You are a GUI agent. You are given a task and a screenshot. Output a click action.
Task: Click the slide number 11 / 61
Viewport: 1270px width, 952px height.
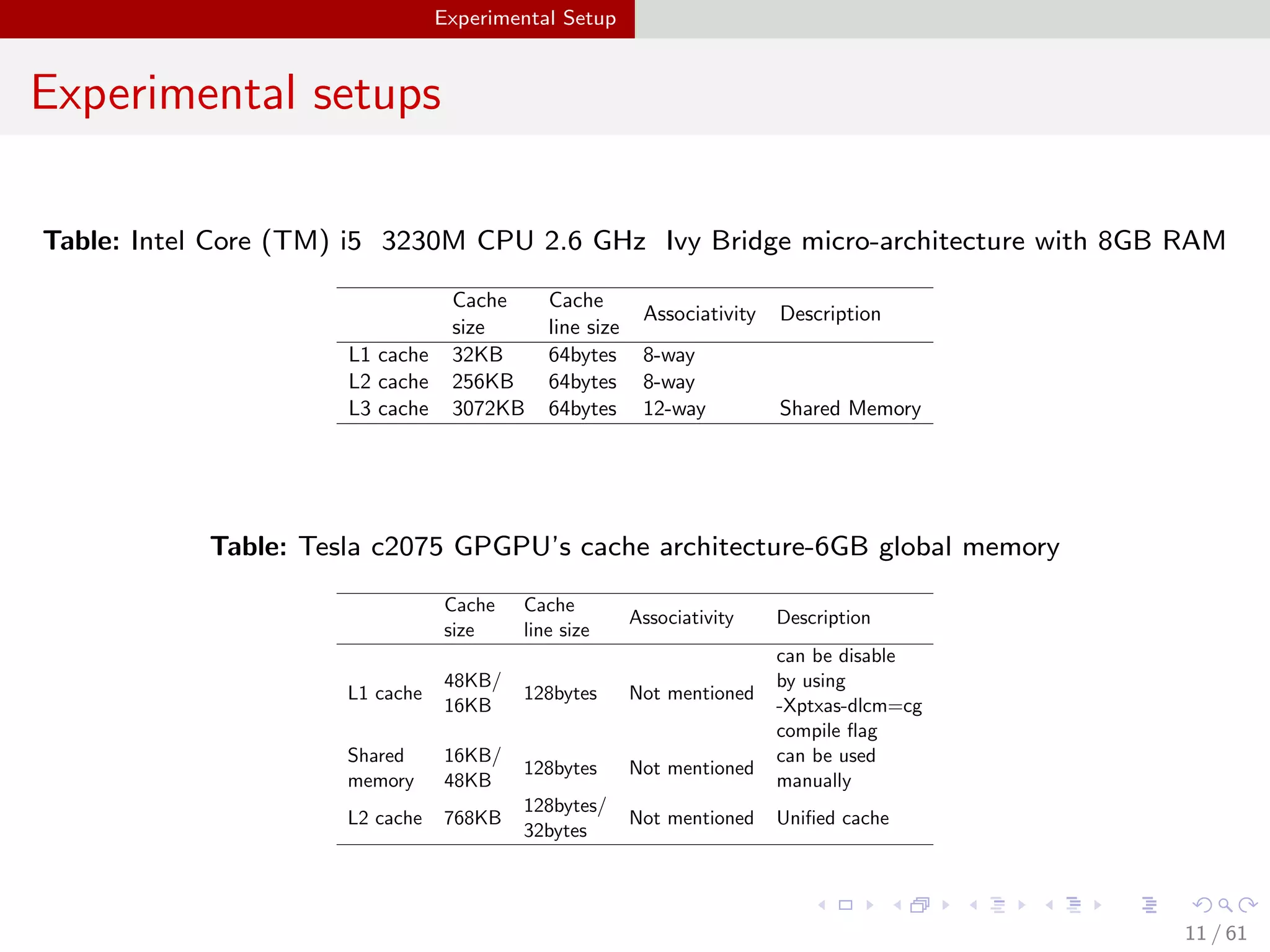pyautogui.click(x=1216, y=933)
